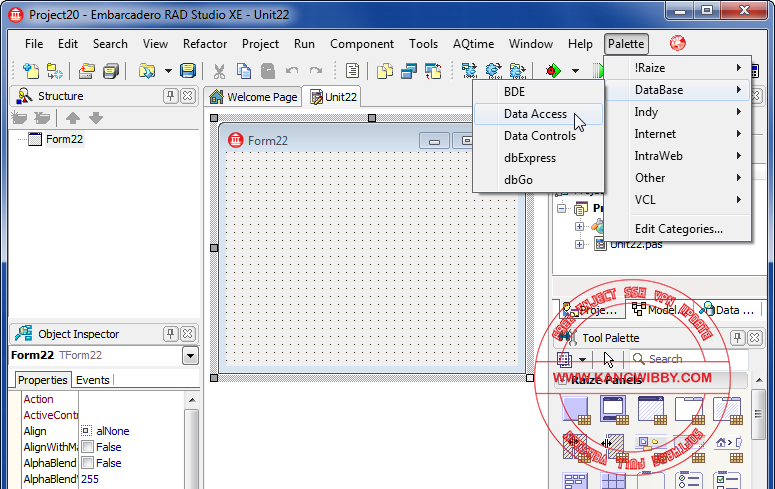Toggle the AlphaBlend False checkbox

coord(87,463)
